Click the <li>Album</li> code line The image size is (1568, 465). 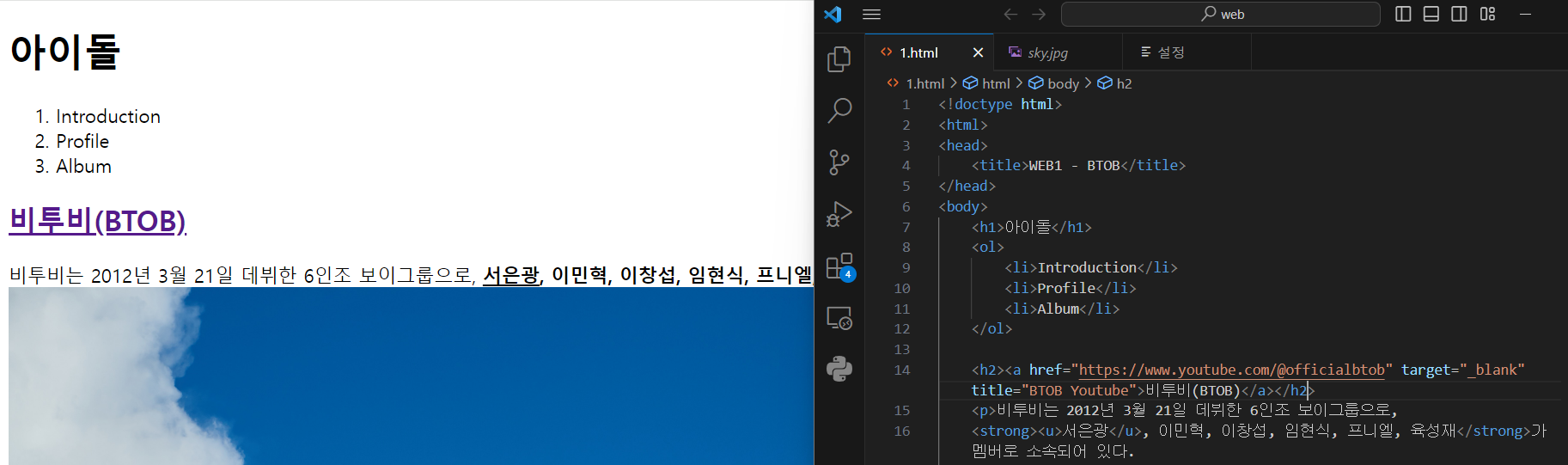coord(1062,309)
